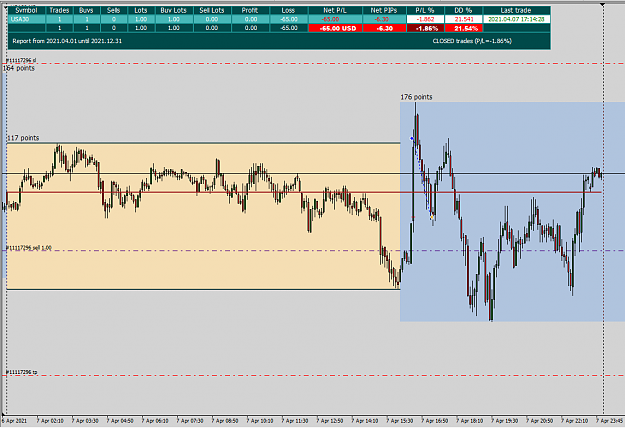Click the CLOSED trades P/L summary text
625x428 pixels.
[472, 41]
